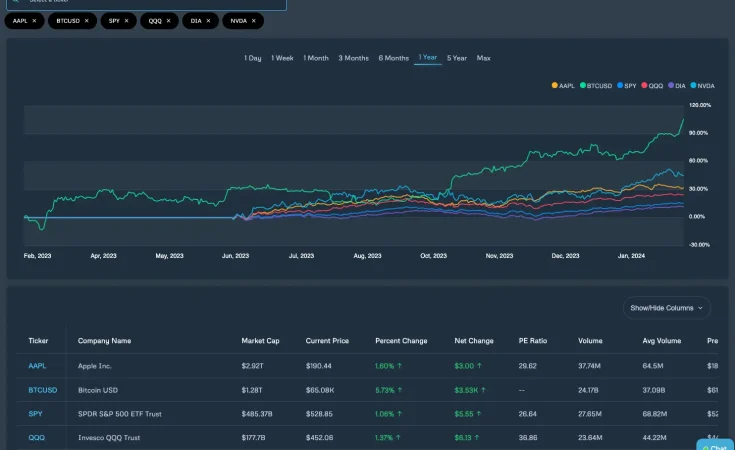735x450 pixels.
Task: Open the AAPL ticker link
Action: 37,366
